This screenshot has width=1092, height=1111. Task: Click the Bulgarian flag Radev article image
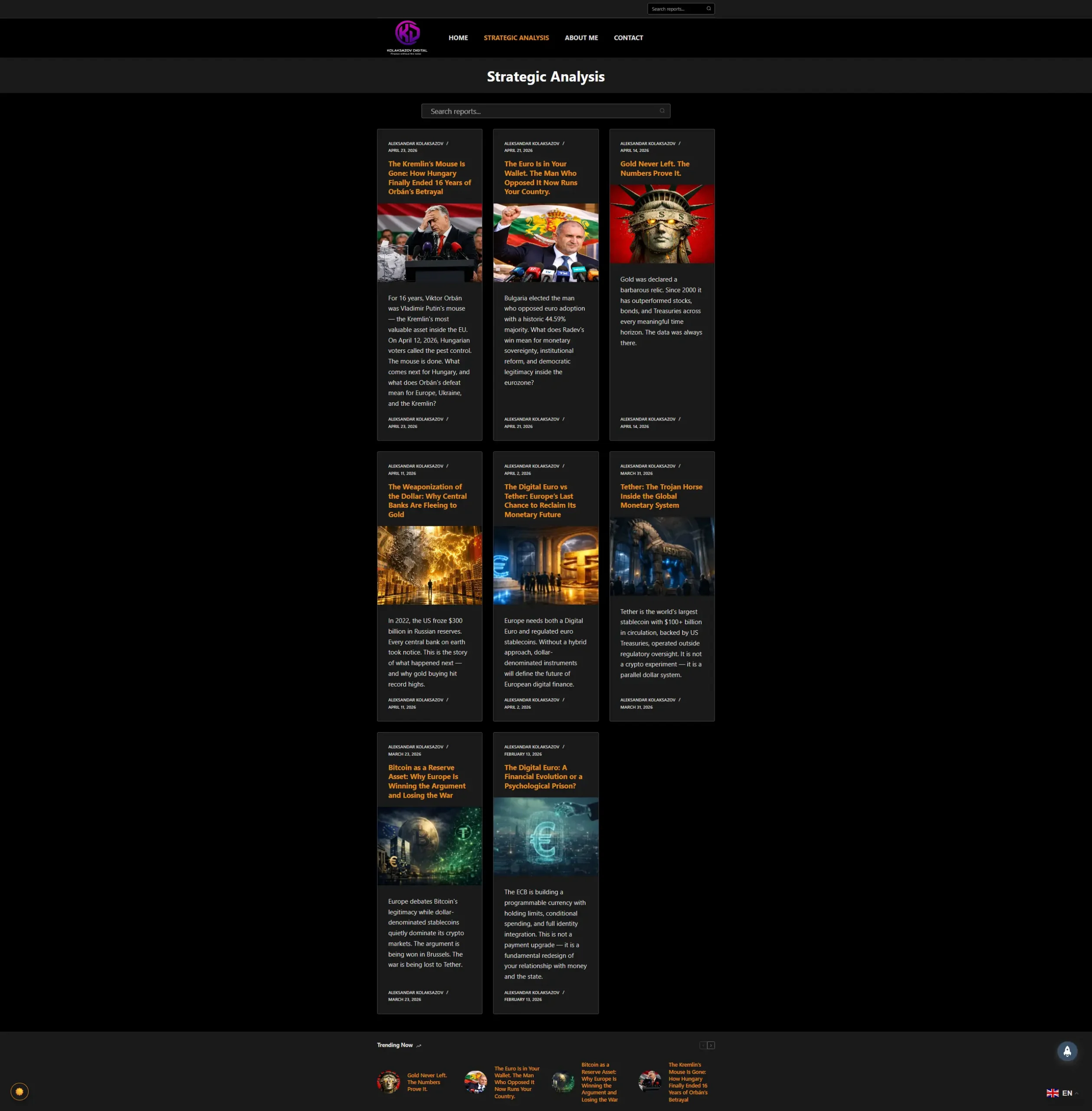point(545,243)
